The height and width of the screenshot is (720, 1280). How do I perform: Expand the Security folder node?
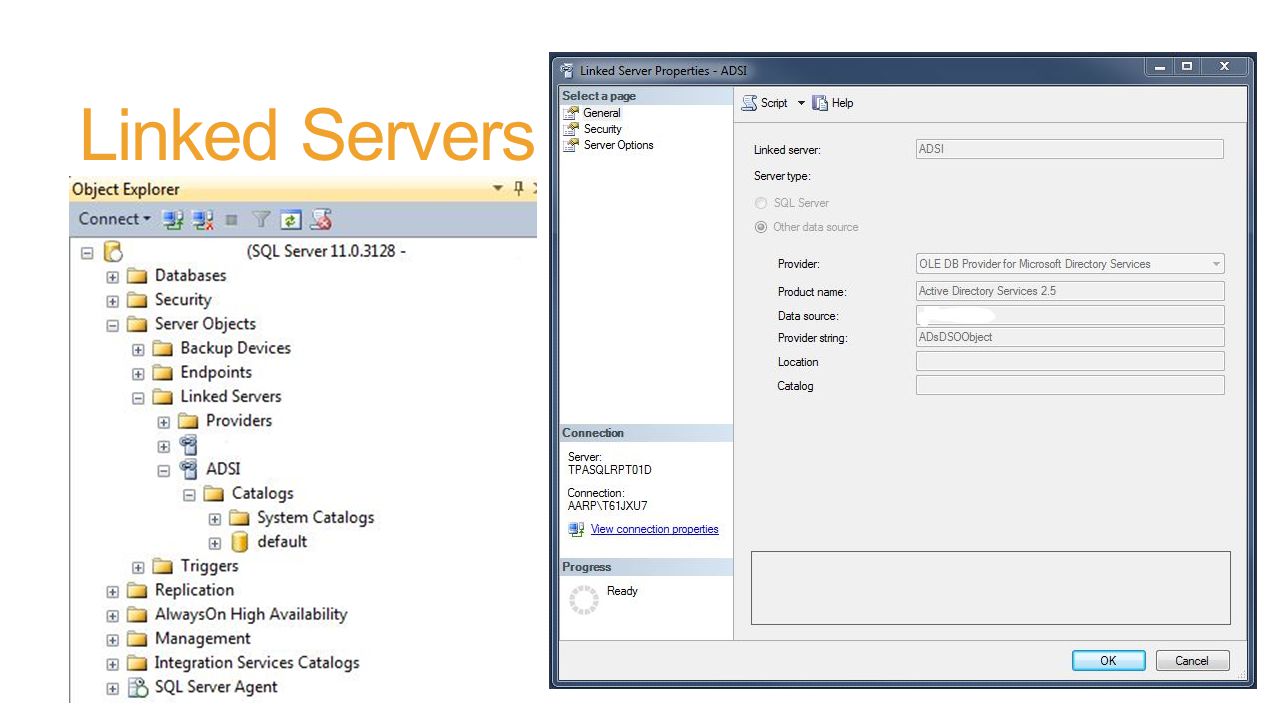click(x=112, y=301)
